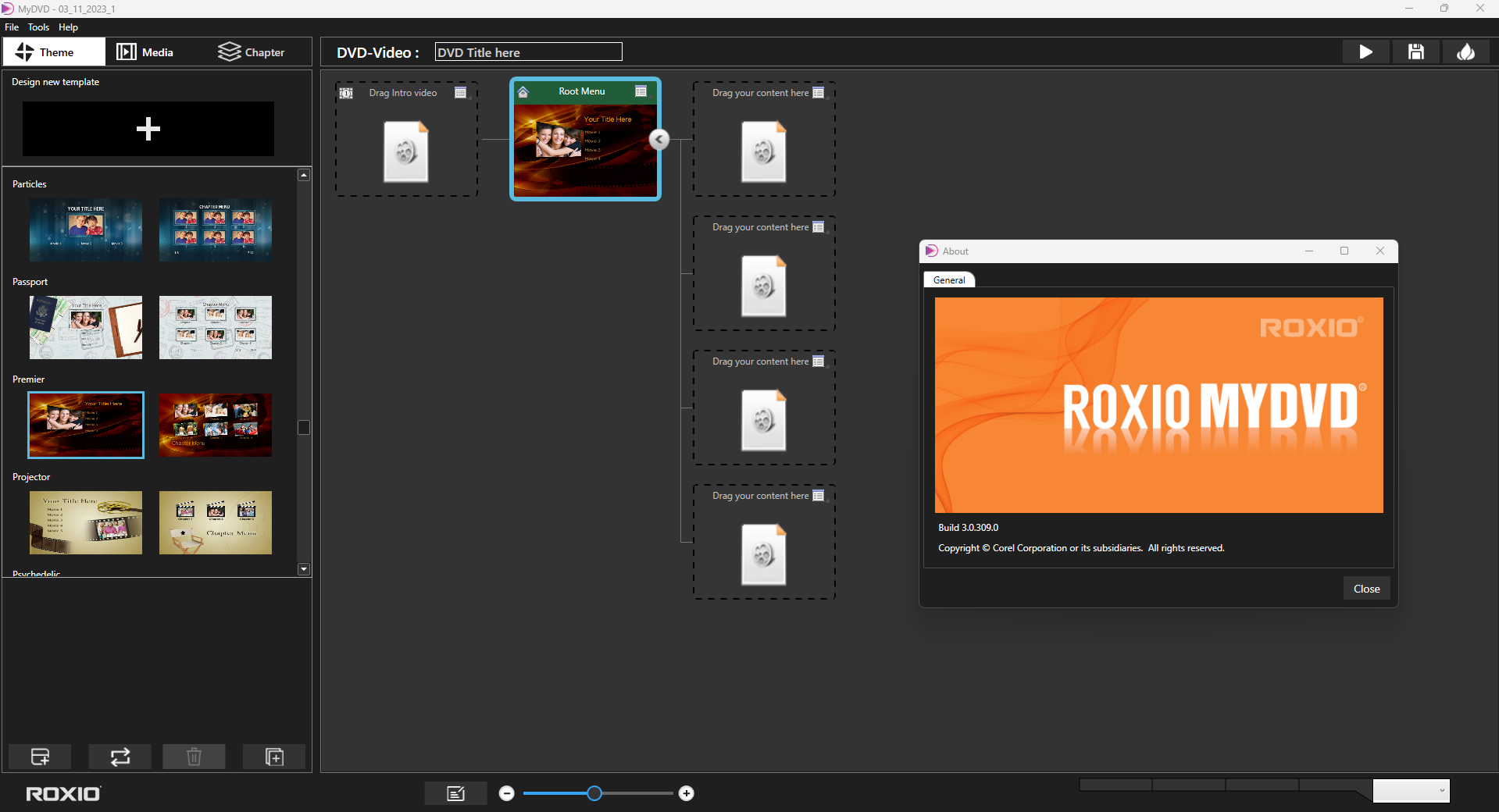Select the Passport title menu template

[86, 327]
